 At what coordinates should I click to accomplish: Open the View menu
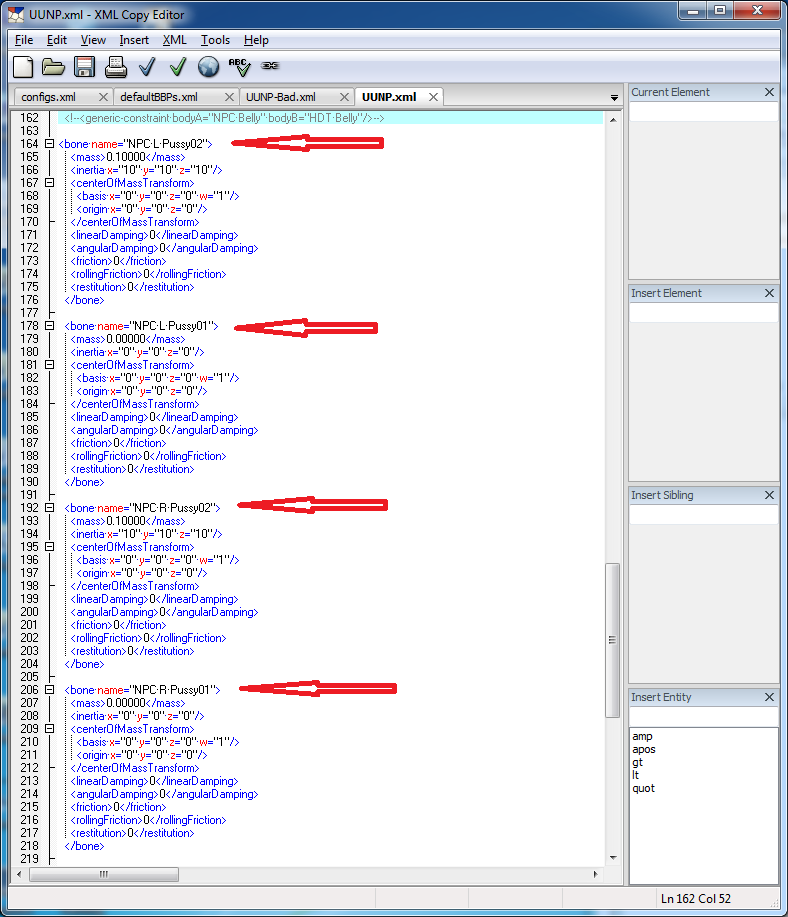tap(93, 40)
